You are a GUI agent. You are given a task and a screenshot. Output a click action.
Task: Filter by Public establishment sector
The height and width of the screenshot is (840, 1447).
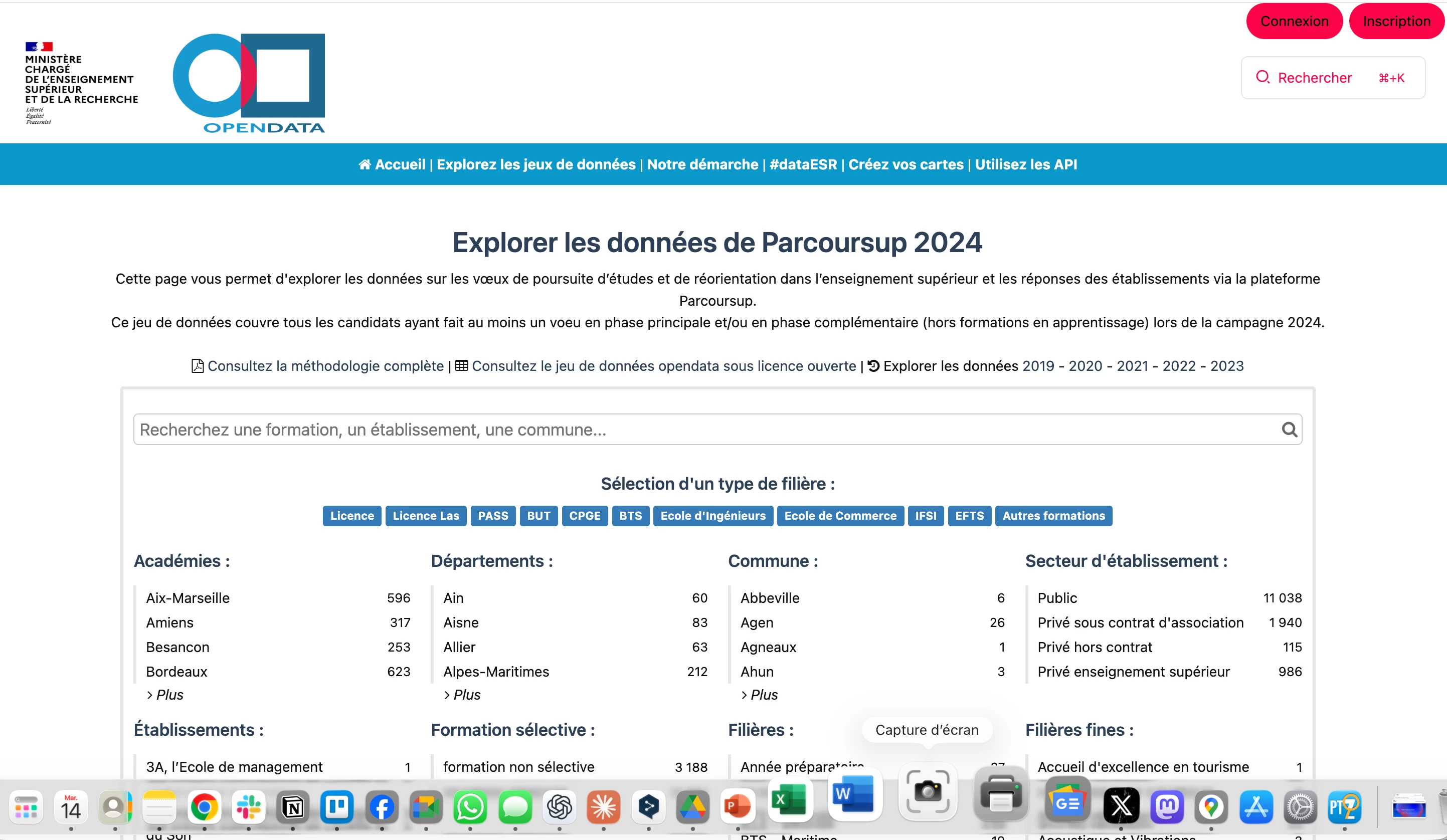point(1057,598)
